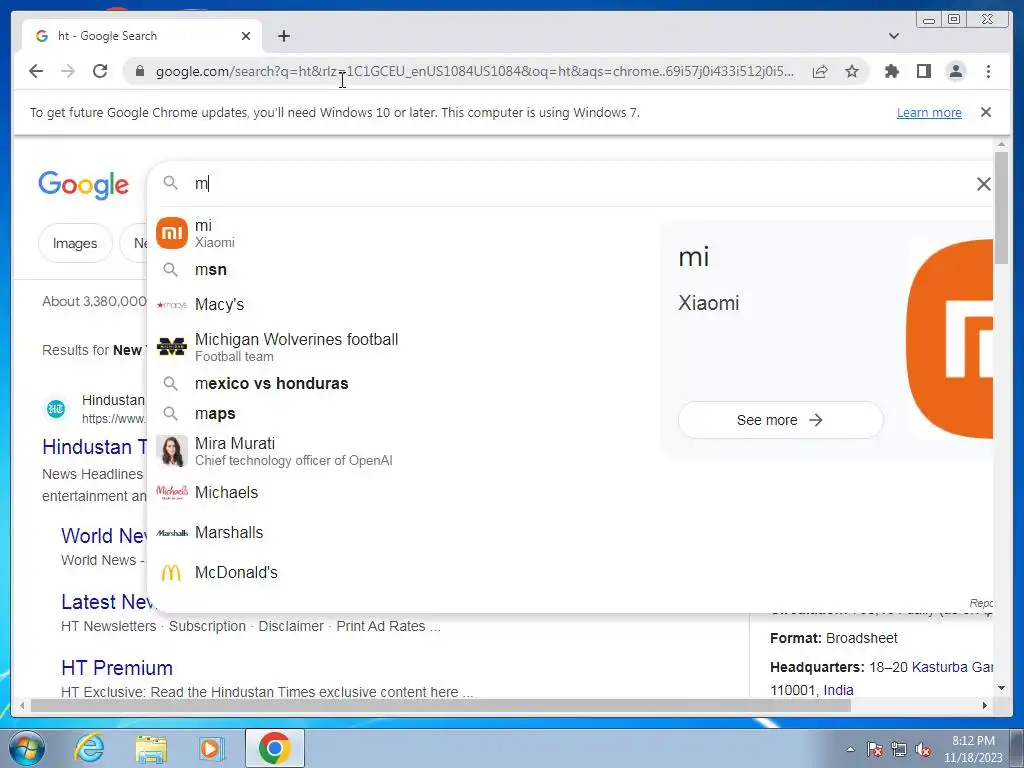Select the Marshalls logo suggestion

click(x=172, y=533)
